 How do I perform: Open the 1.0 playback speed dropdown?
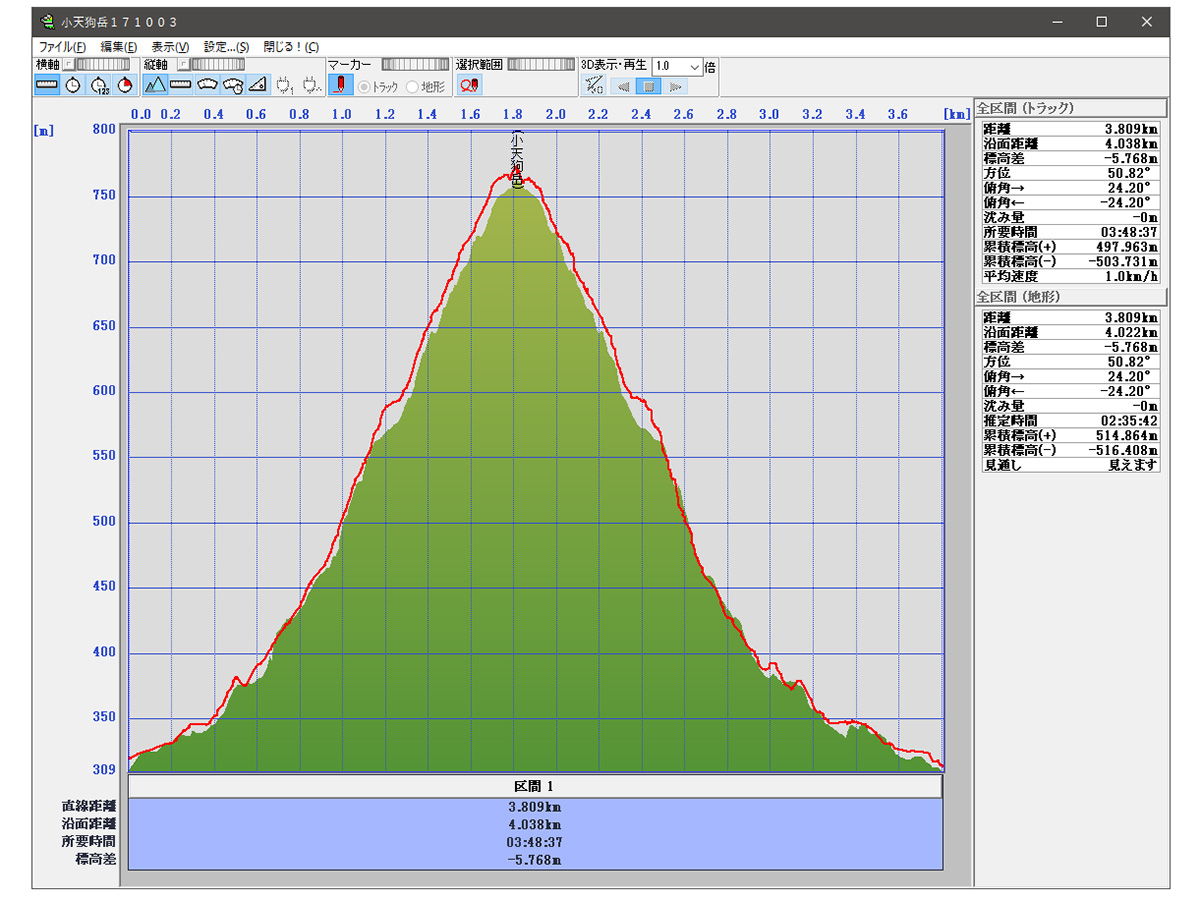click(694, 66)
